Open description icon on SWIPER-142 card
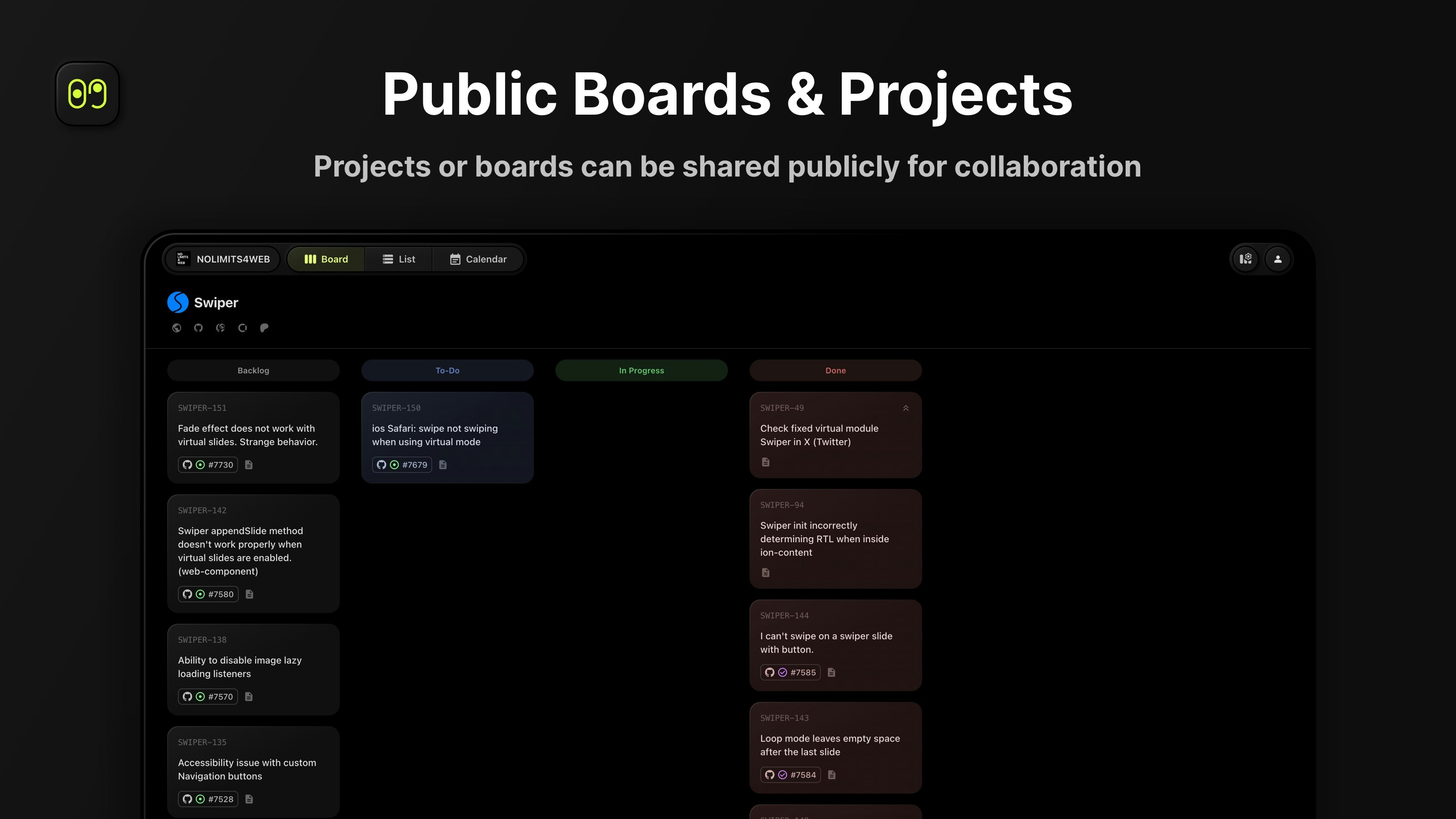1456x819 pixels. (249, 594)
